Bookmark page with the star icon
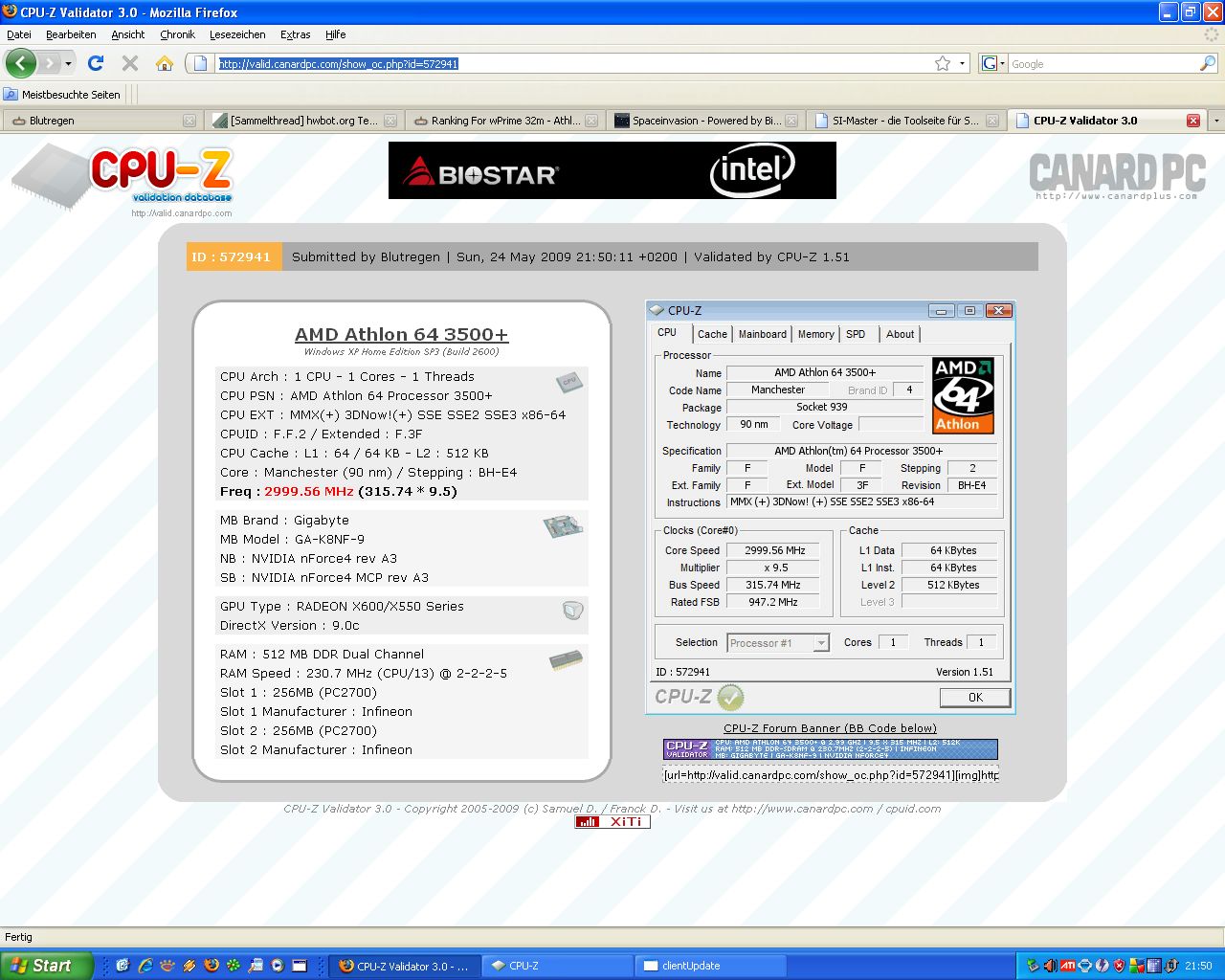Image resolution: width=1225 pixels, height=980 pixels. point(943,63)
